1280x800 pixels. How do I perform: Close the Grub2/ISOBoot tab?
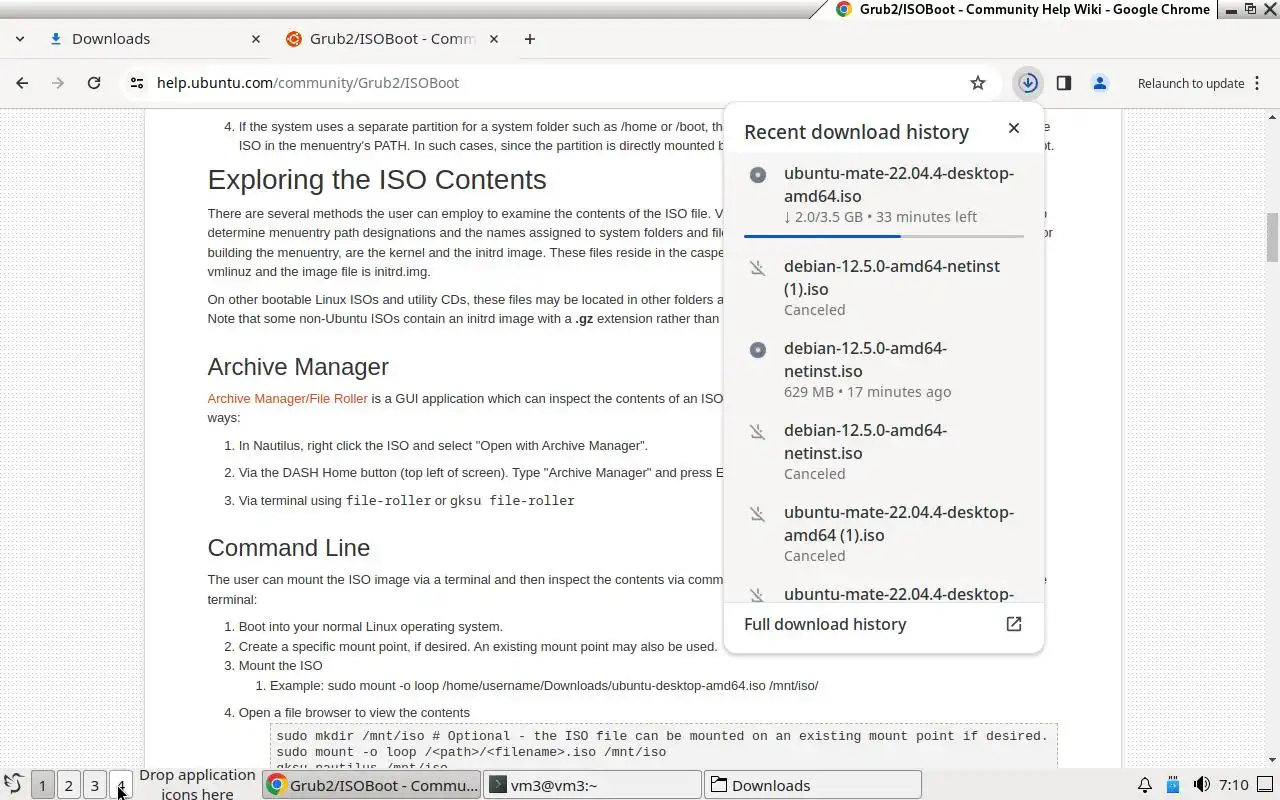pos(495,39)
